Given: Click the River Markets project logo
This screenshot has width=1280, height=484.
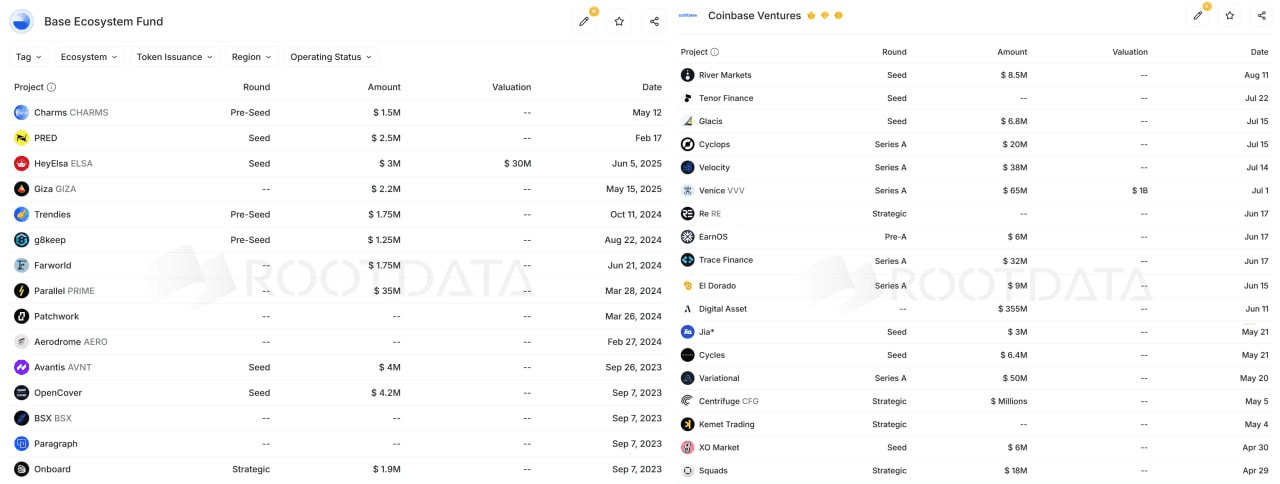Looking at the screenshot, I should click(688, 75).
